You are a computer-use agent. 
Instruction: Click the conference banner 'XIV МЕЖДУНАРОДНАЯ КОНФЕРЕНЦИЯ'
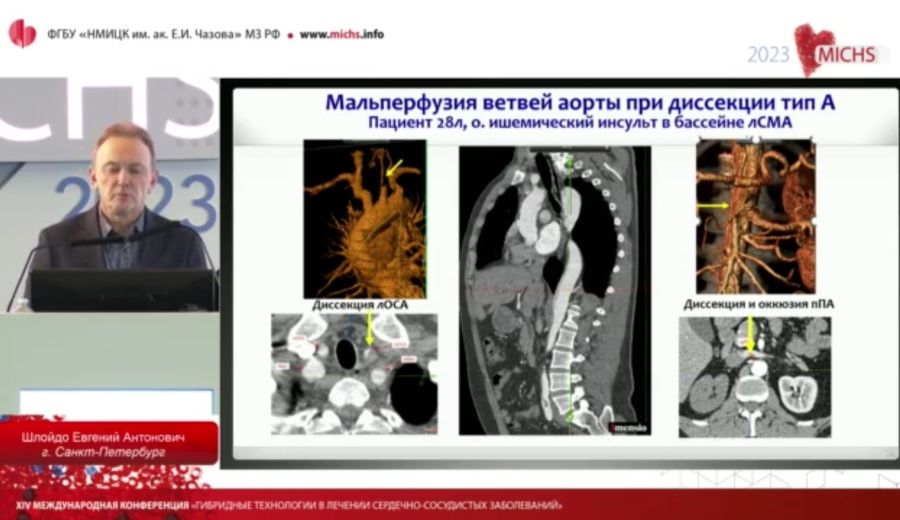click(103, 506)
